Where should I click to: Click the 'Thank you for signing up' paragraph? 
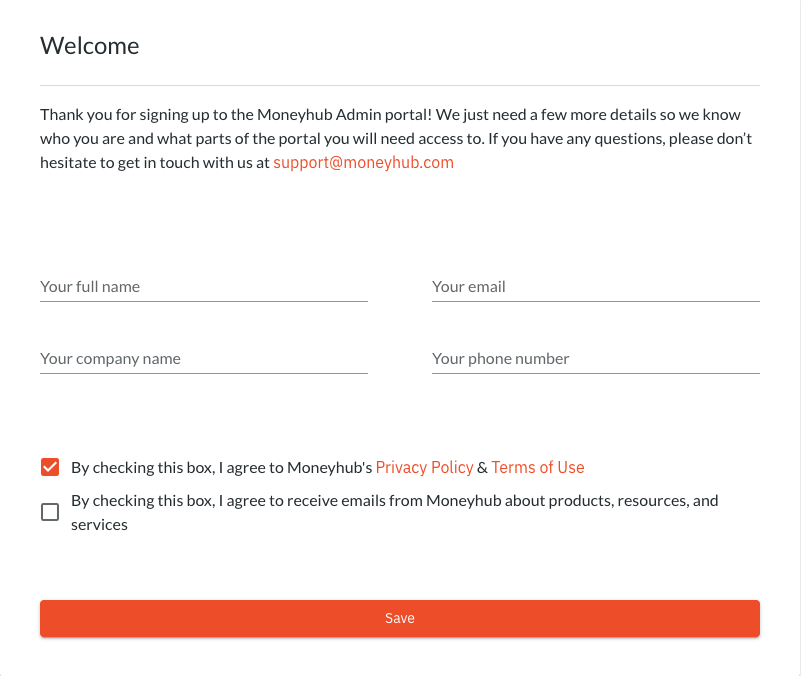397,138
